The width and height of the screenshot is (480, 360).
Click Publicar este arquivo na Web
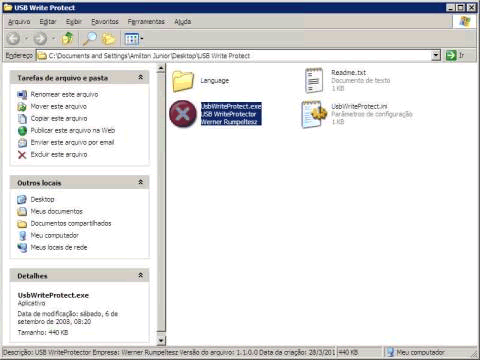[73, 131]
